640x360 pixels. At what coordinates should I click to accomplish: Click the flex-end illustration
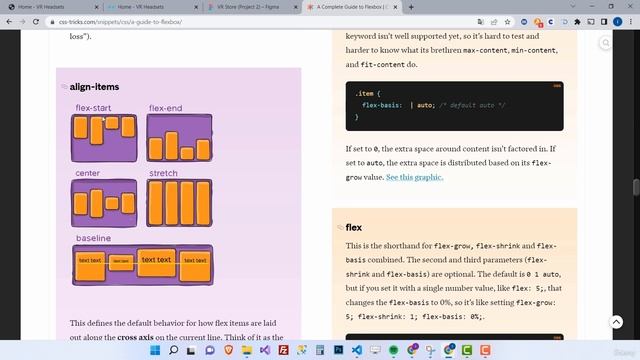click(x=179, y=138)
